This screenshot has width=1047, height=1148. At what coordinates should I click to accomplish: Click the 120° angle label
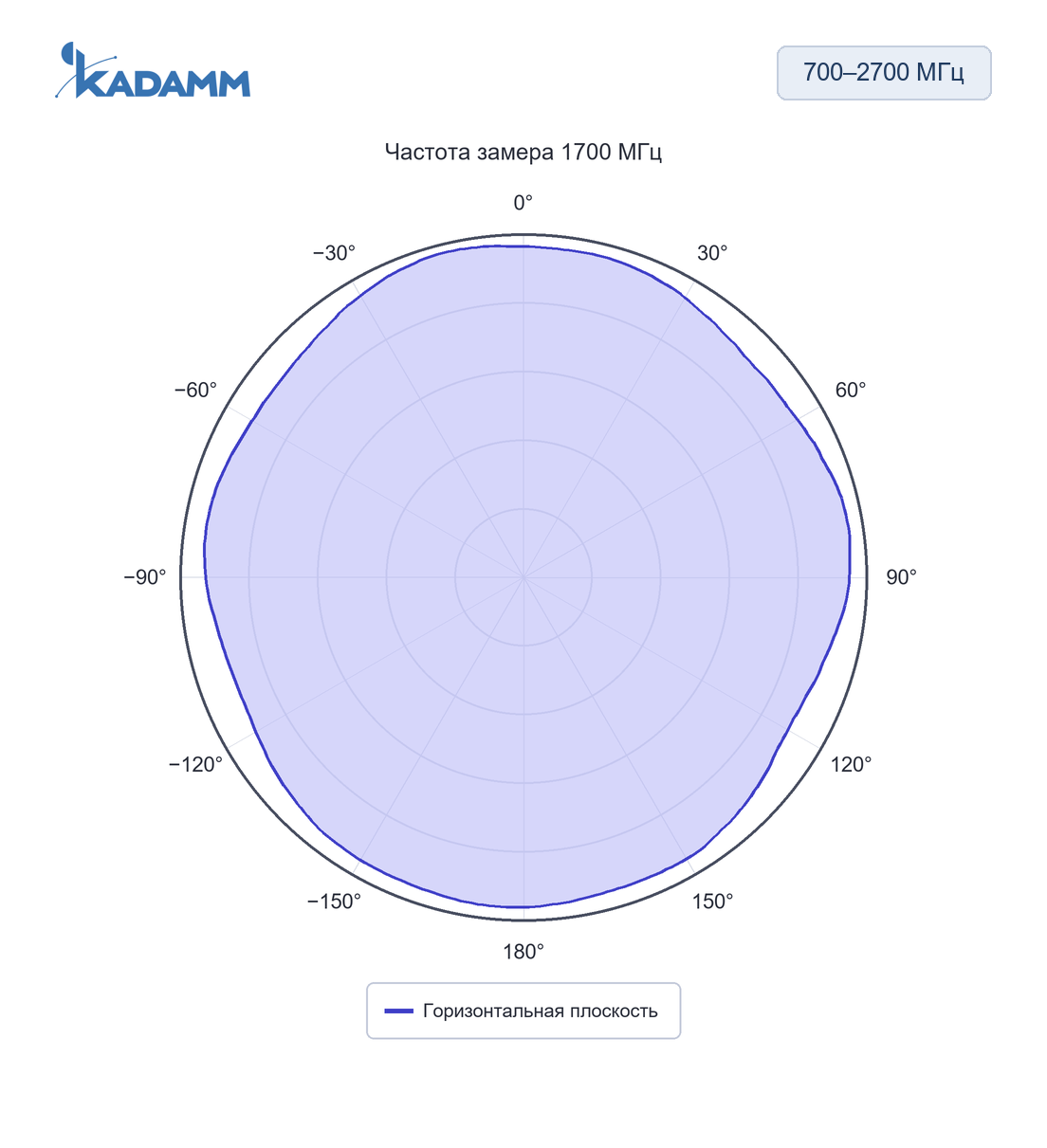point(851,765)
